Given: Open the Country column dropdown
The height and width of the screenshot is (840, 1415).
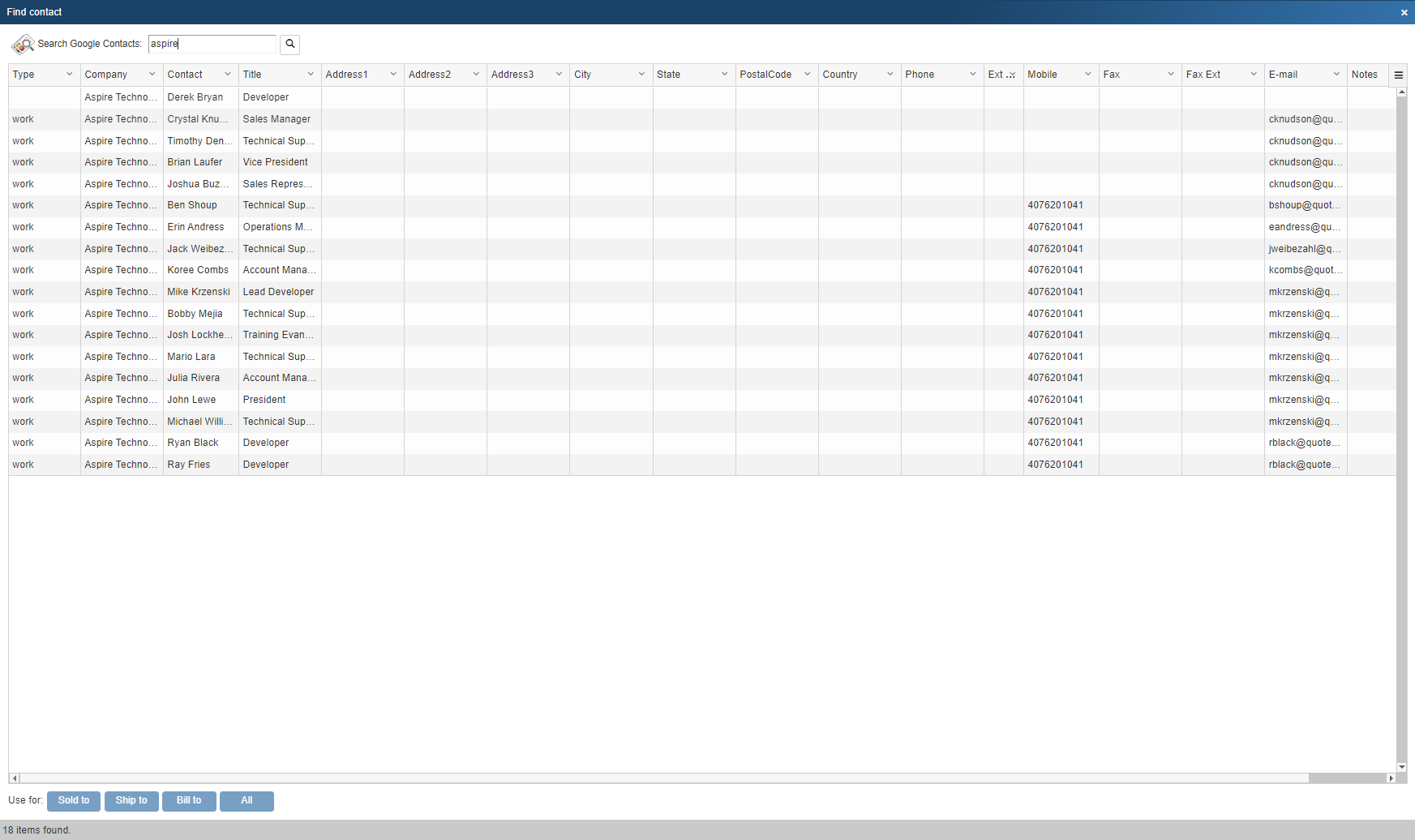Looking at the screenshot, I should [x=890, y=75].
